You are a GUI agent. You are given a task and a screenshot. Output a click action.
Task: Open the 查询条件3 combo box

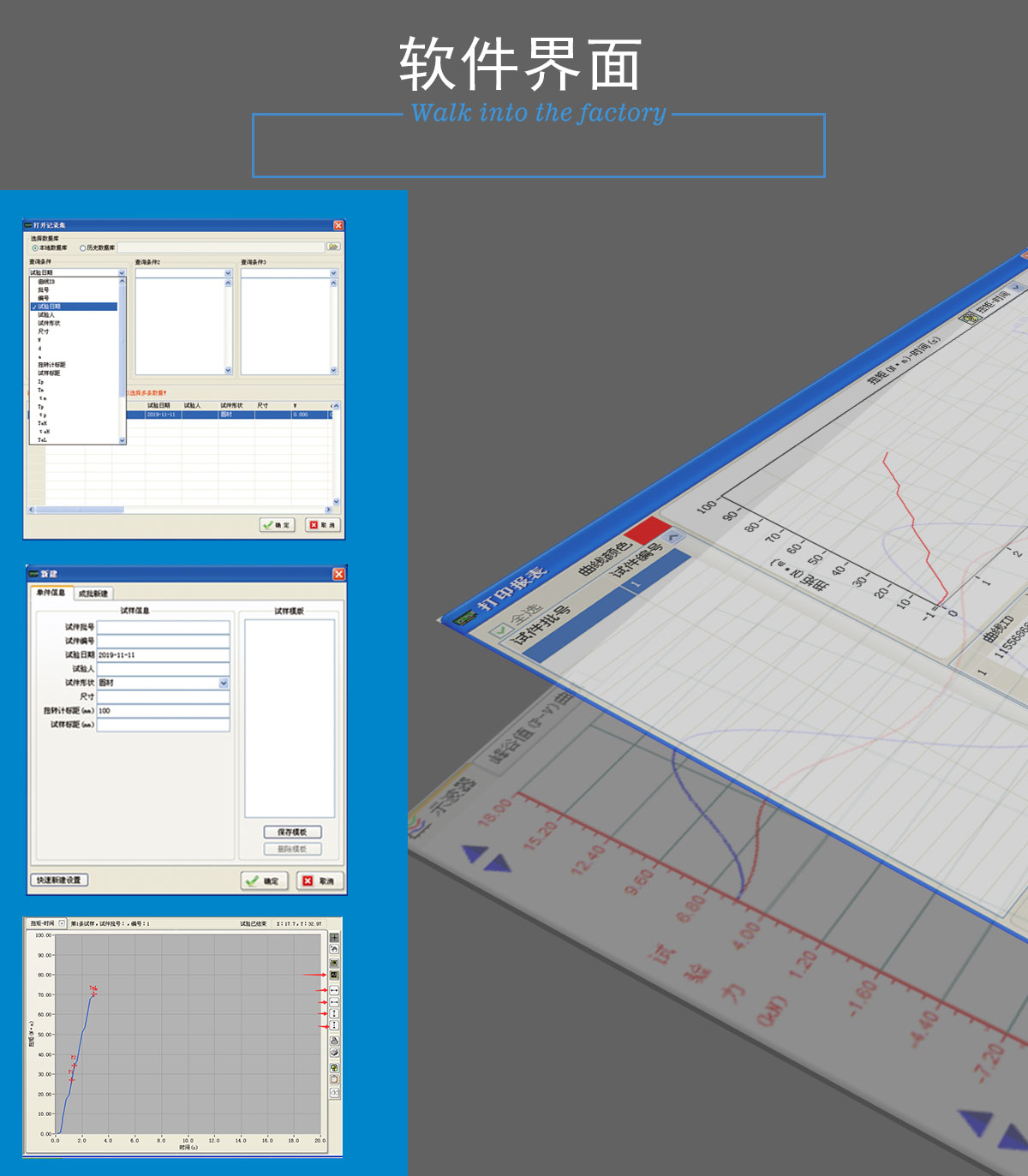[290, 272]
